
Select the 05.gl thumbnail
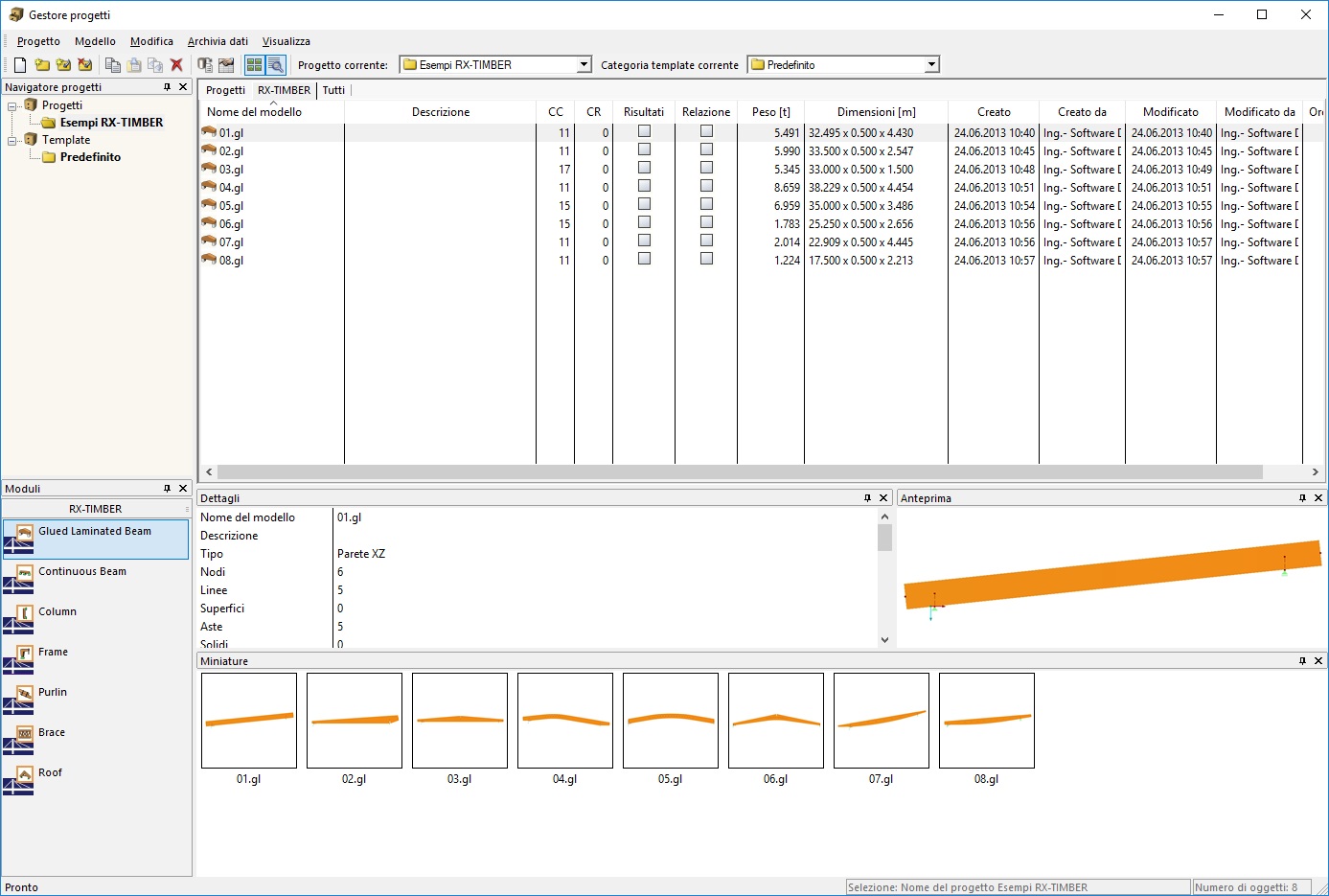(x=671, y=721)
